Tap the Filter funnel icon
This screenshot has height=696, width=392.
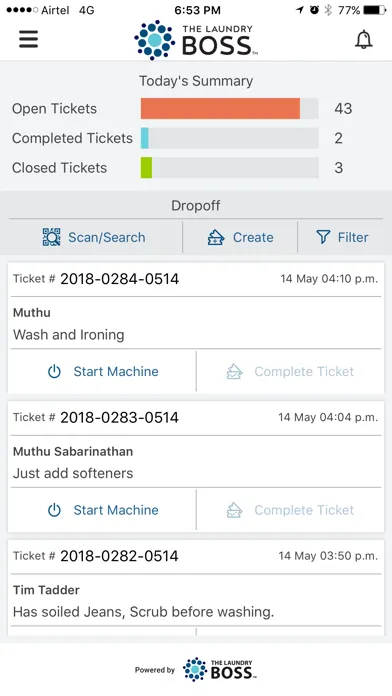click(323, 237)
